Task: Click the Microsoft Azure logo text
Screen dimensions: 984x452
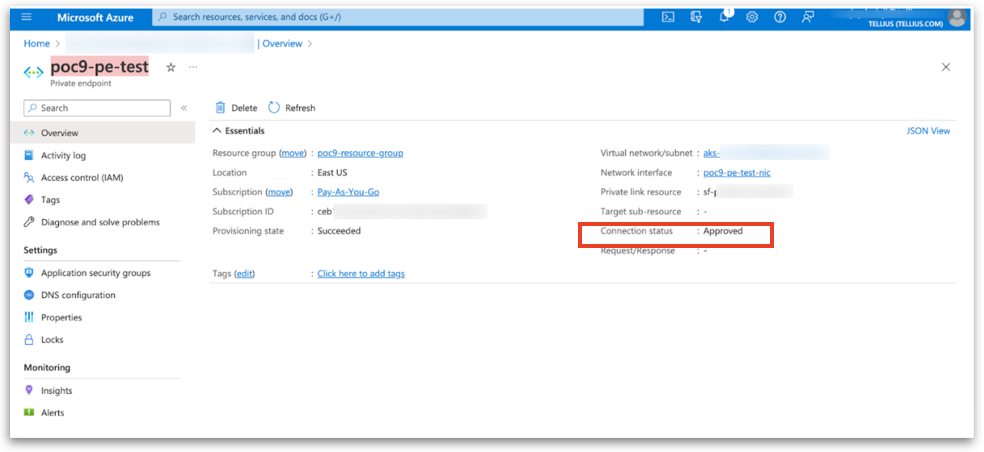Action: click(x=95, y=18)
